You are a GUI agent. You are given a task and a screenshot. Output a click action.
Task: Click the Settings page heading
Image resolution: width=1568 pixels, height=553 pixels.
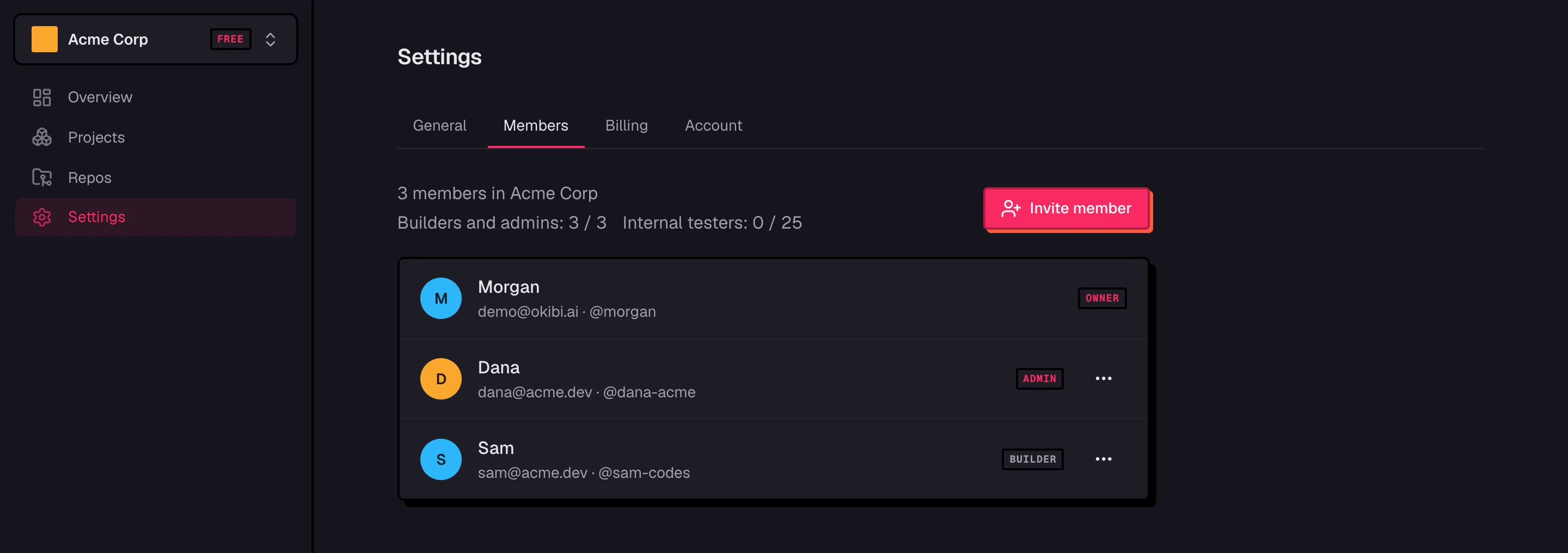[439, 57]
